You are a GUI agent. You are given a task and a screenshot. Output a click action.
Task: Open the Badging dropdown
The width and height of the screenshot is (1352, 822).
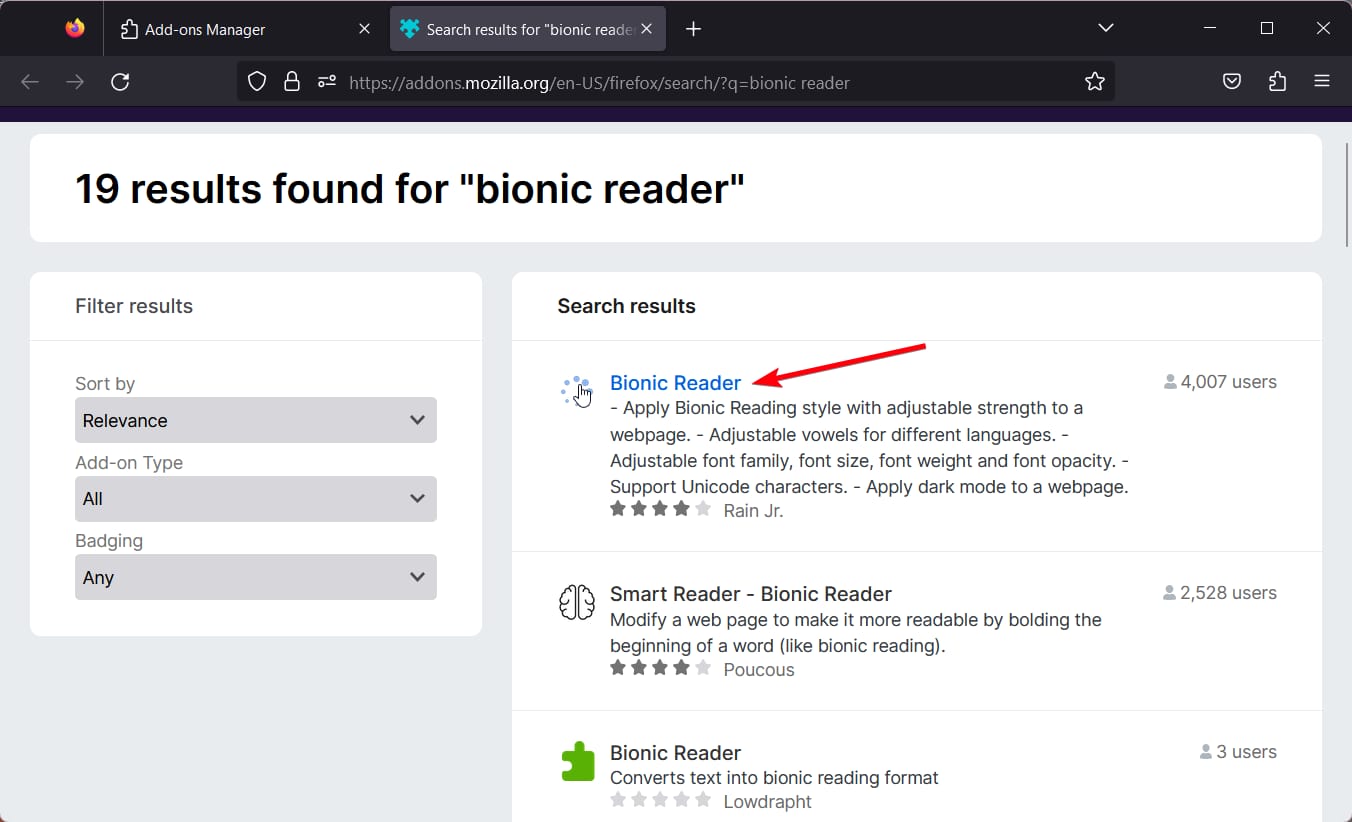tap(255, 577)
